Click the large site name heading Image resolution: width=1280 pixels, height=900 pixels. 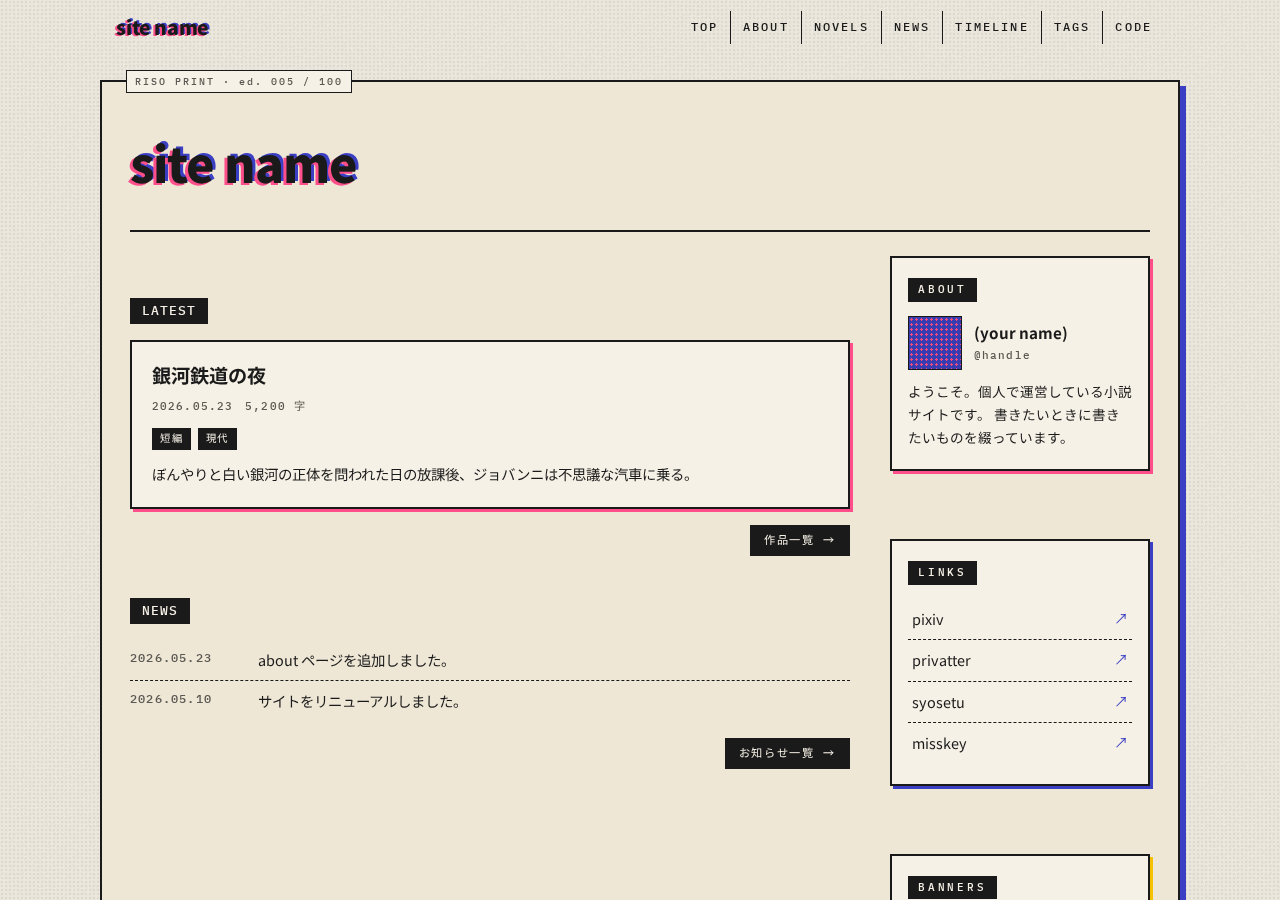pyautogui.click(x=243, y=164)
